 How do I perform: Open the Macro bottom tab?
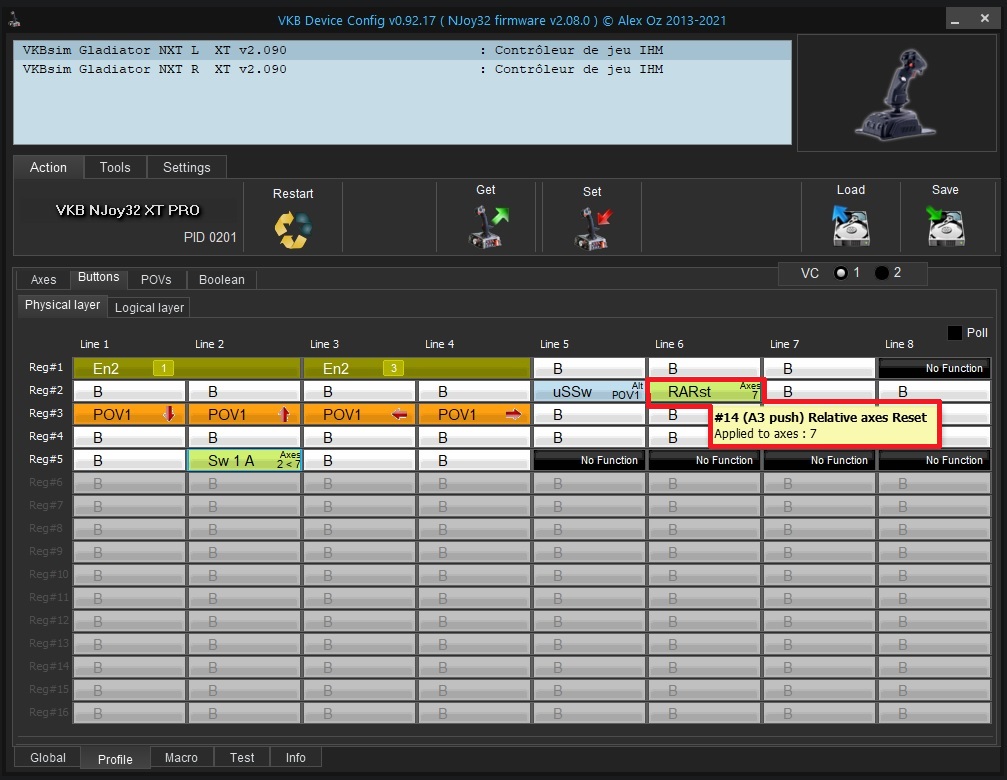pos(181,758)
